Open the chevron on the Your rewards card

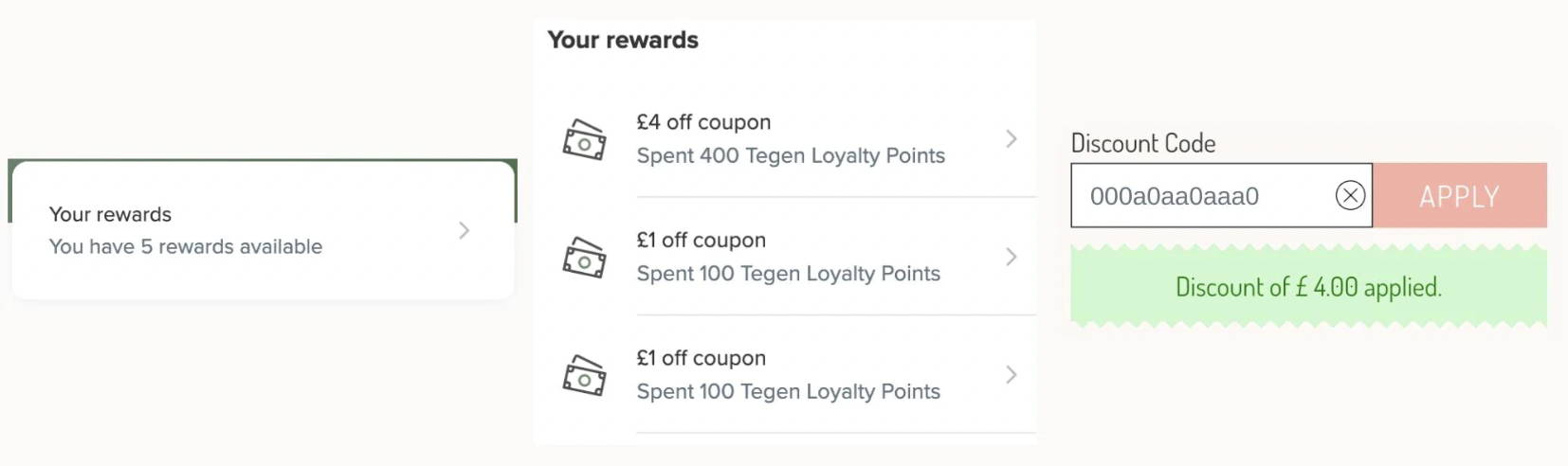[464, 230]
